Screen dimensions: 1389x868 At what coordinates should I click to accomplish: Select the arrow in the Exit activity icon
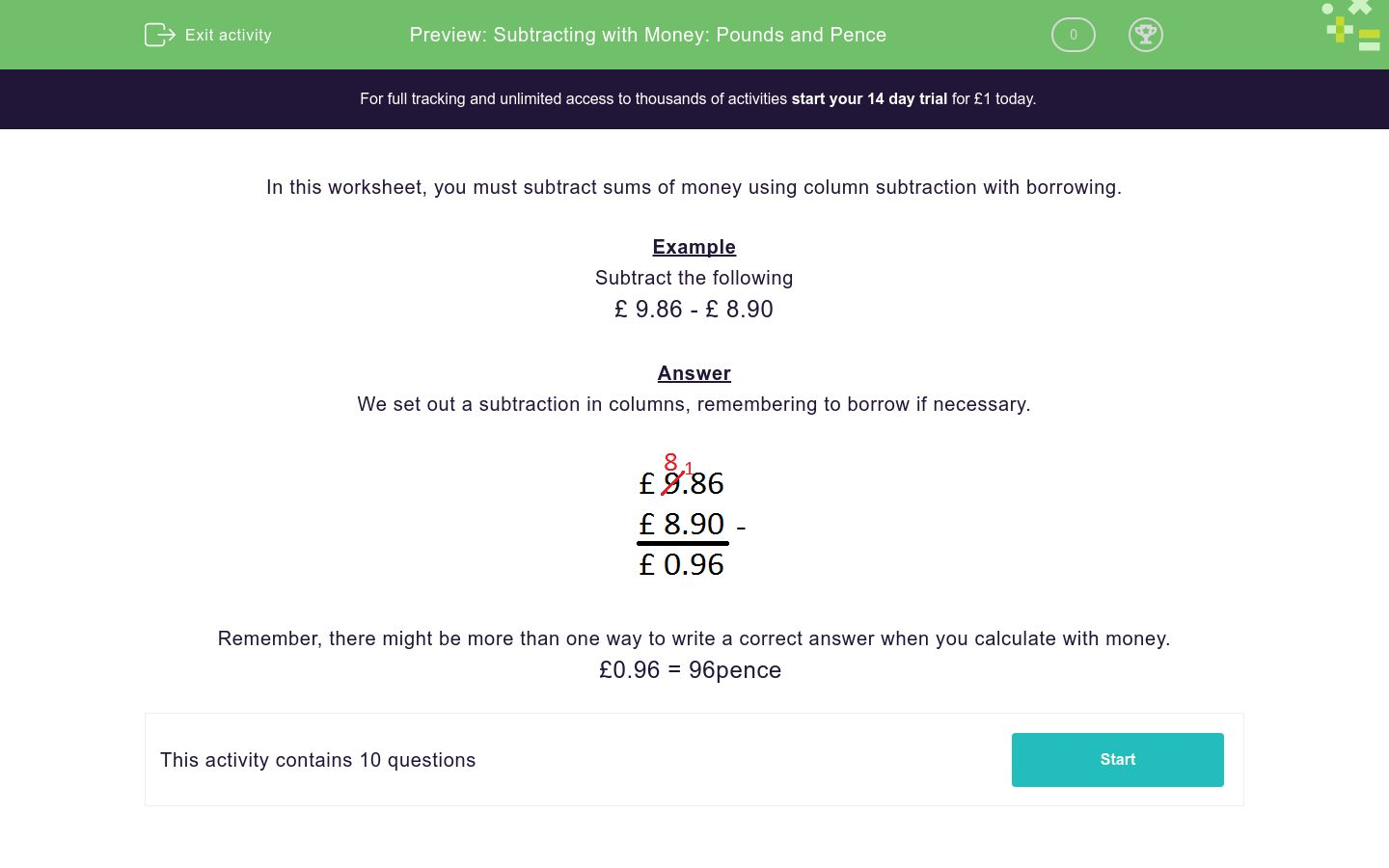166,35
